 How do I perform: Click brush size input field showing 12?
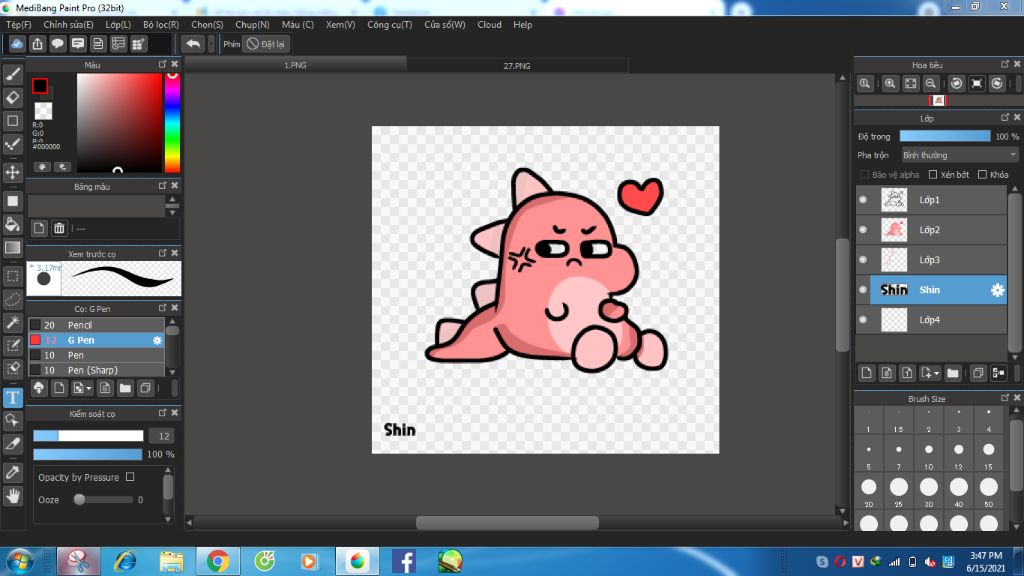163,436
